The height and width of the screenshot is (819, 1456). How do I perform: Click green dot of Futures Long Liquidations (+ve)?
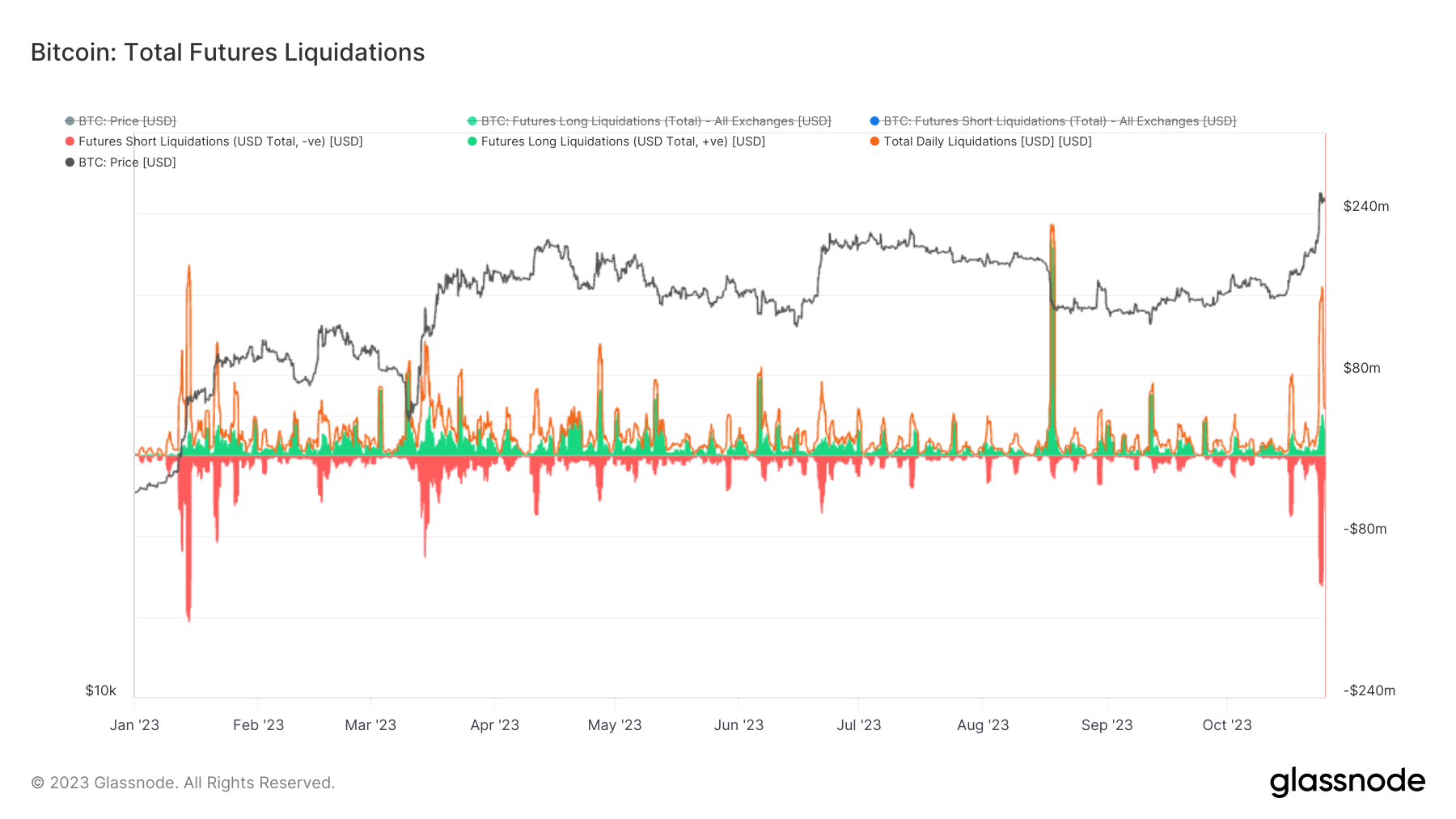click(x=472, y=141)
